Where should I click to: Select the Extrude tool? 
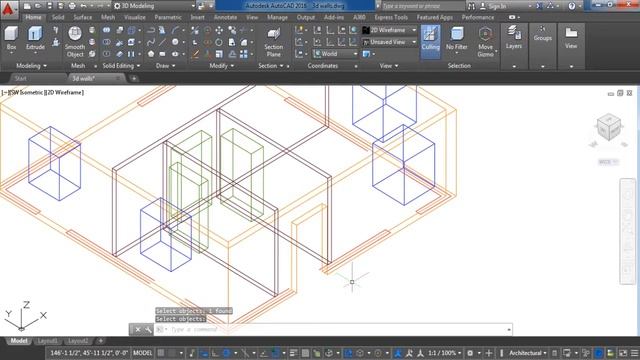point(35,39)
